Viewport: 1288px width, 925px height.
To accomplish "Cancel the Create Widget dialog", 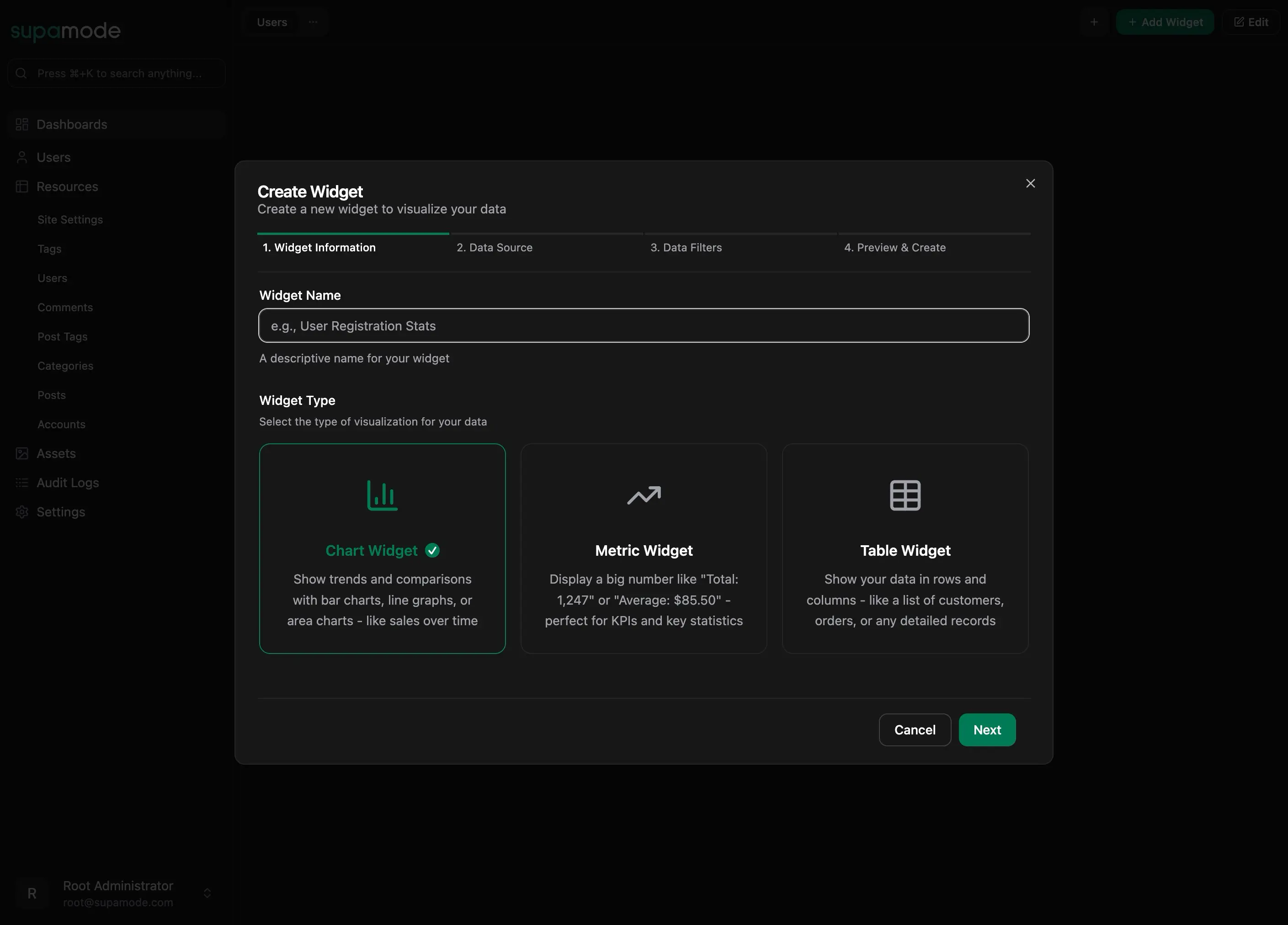I will click(914, 730).
